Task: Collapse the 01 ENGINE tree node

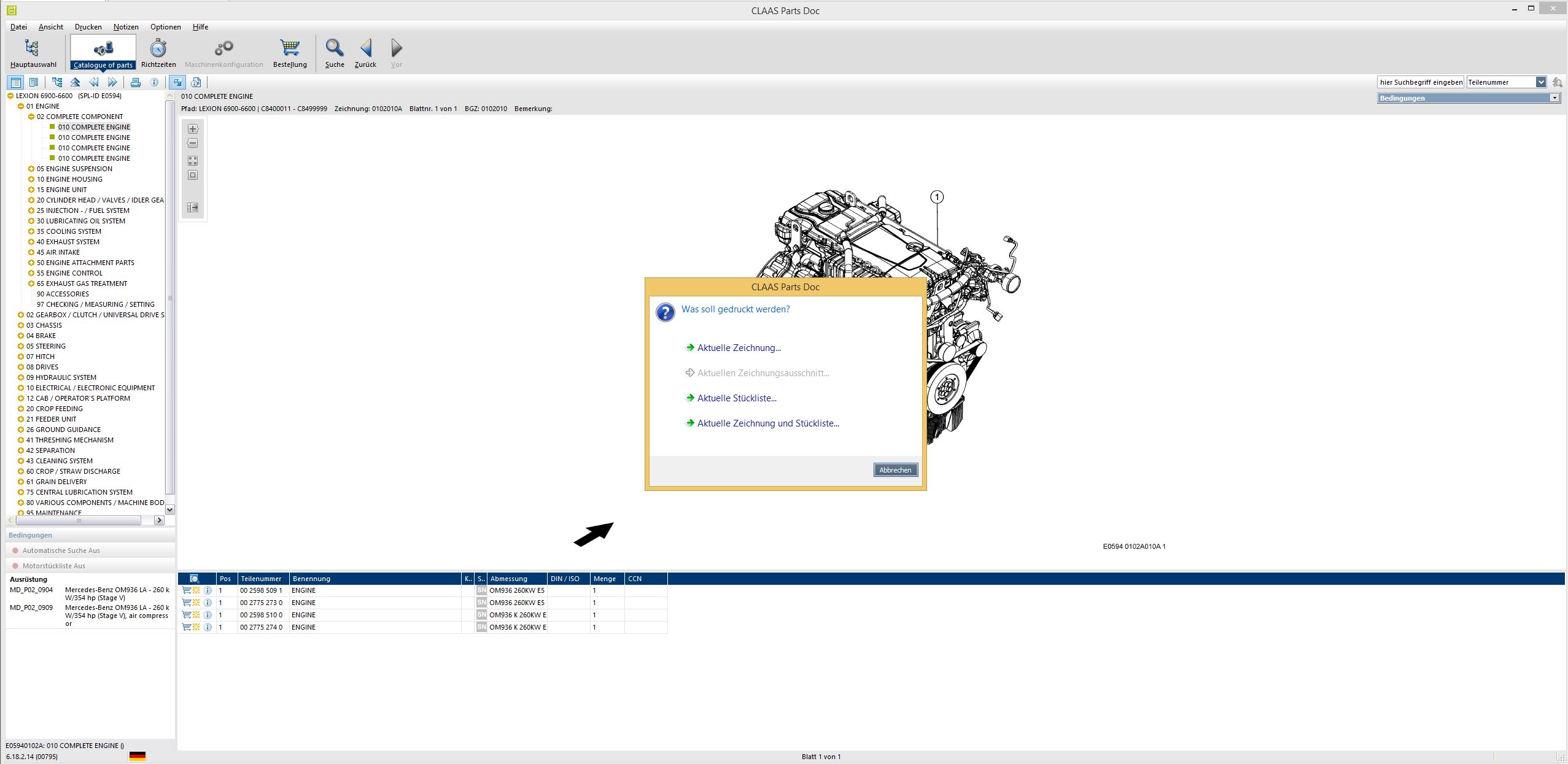Action: click(21, 106)
